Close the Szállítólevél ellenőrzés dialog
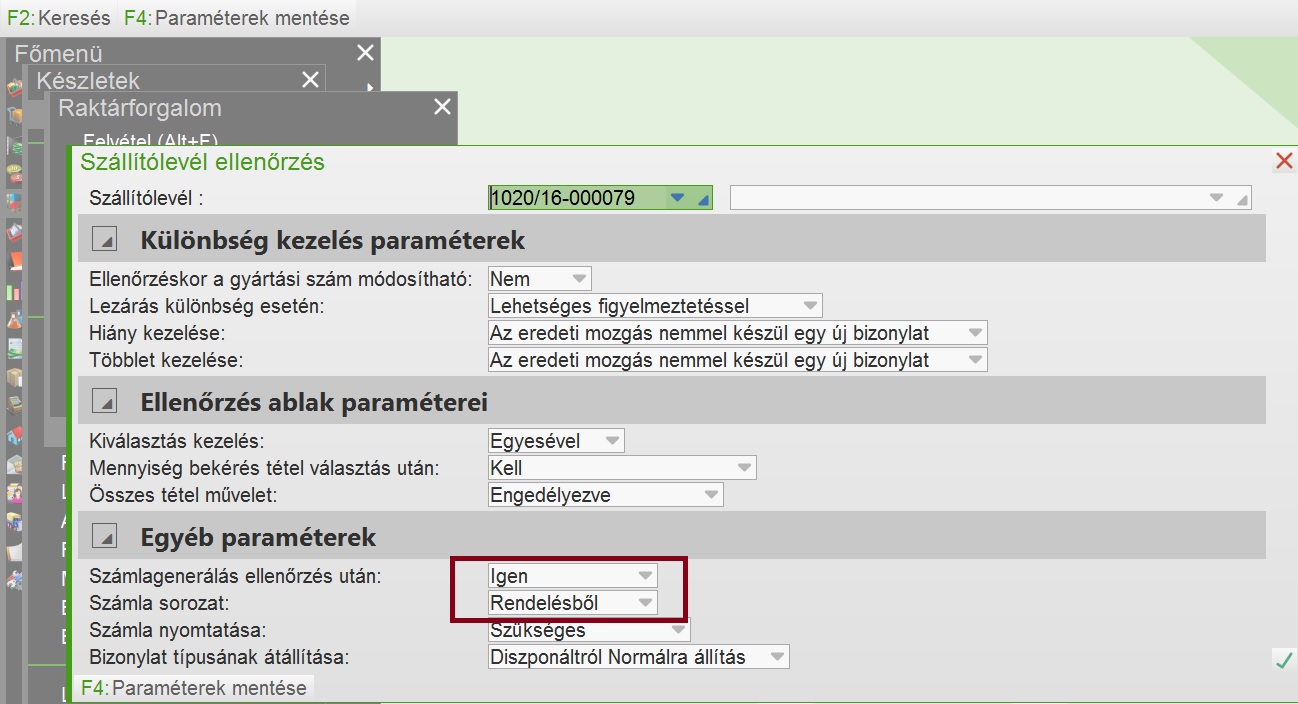Viewport: 1298px width, 704px height. tap(1285, 160)
